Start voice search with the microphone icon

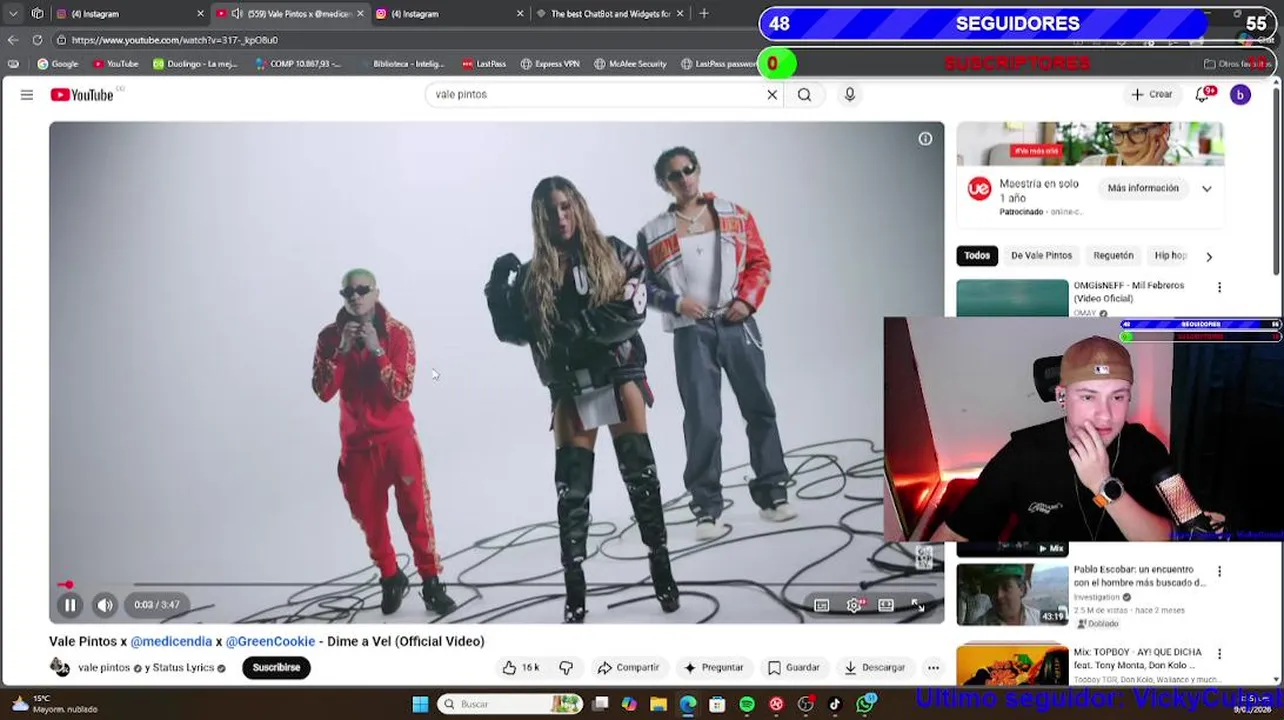pos(850,94)
